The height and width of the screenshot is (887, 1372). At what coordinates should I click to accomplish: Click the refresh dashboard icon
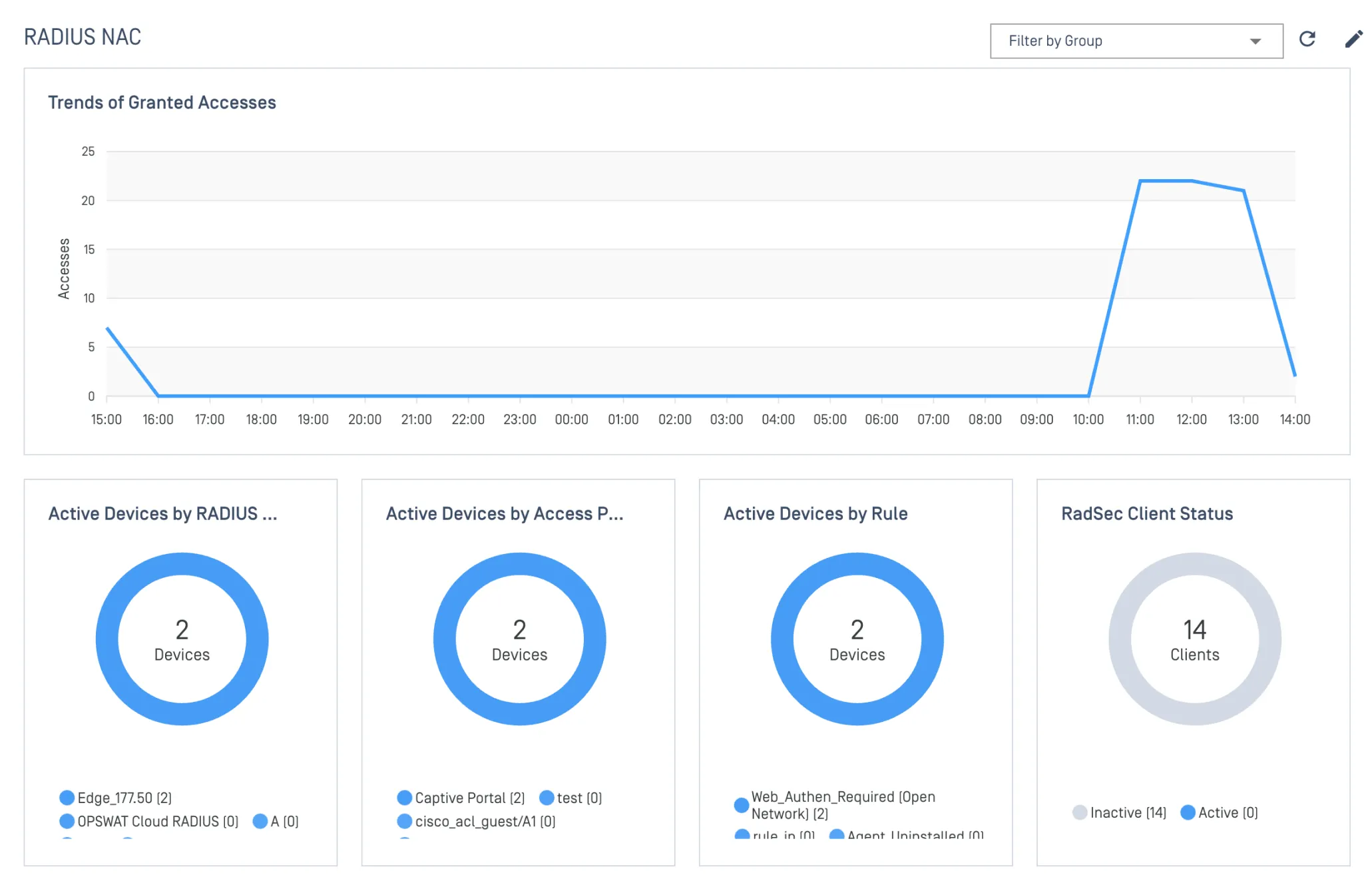(x=1307, y=39)
